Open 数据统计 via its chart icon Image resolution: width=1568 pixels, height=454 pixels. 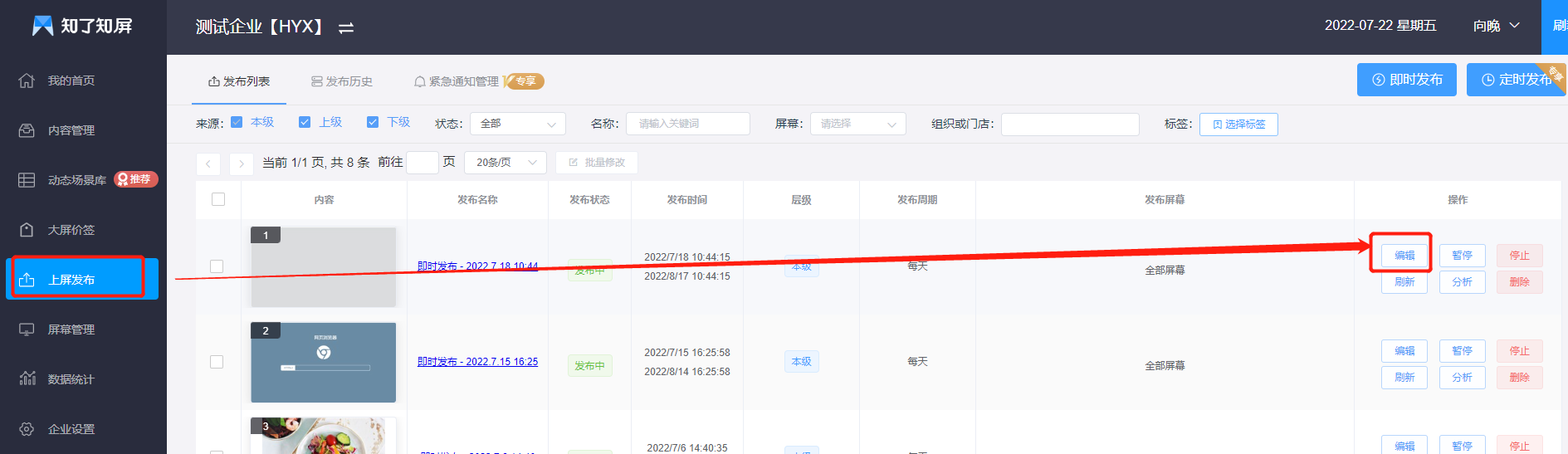pos(27,379)
